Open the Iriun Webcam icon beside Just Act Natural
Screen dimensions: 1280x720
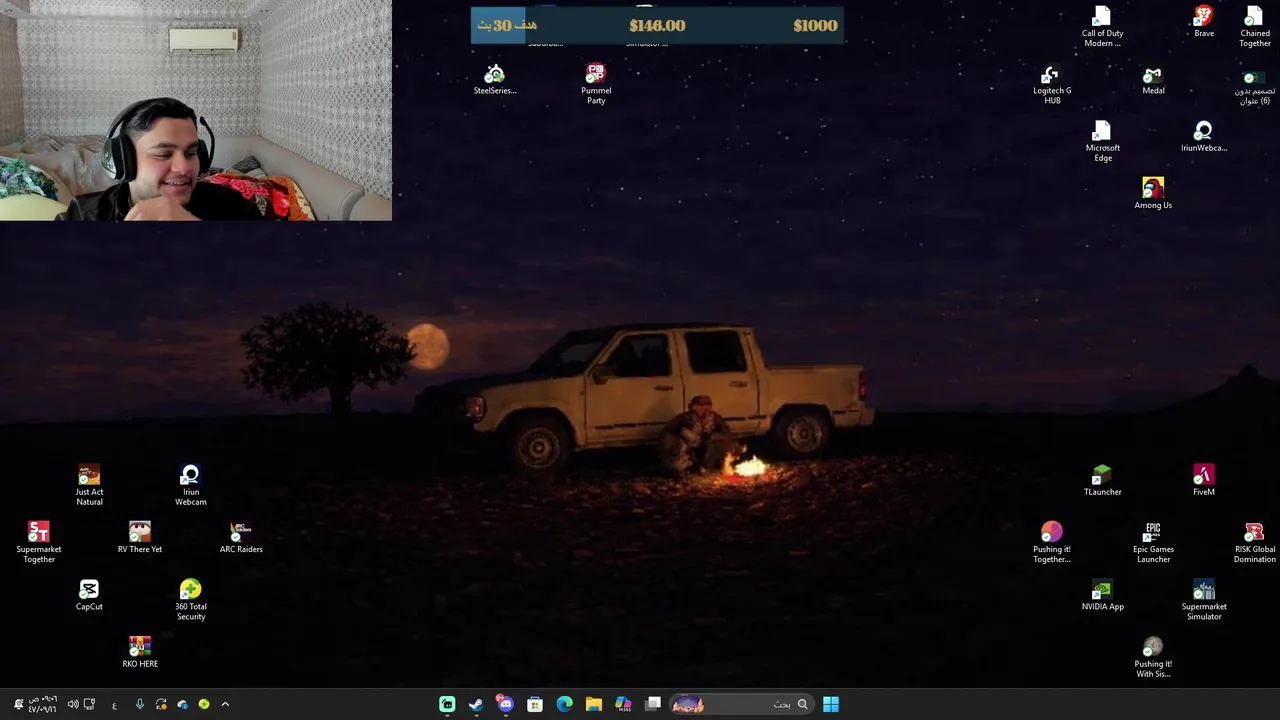coord(190,485)
